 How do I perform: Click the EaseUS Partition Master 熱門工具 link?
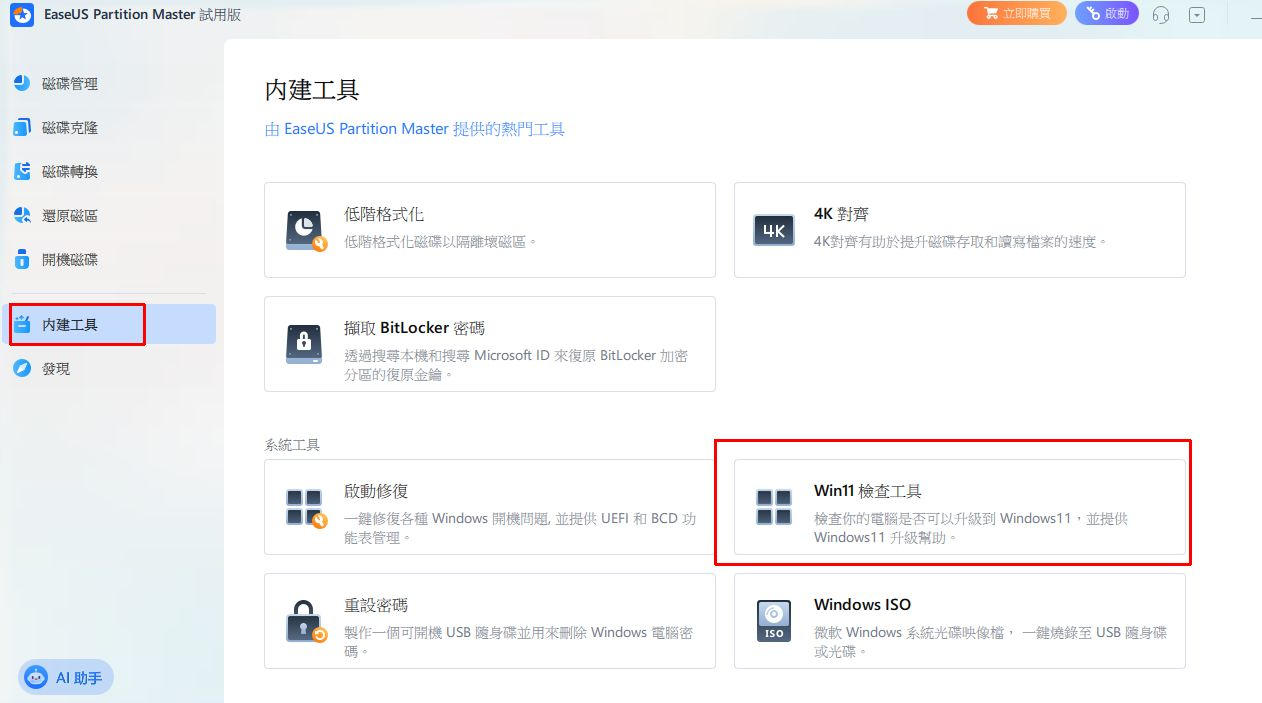click(x=414, y=129)
